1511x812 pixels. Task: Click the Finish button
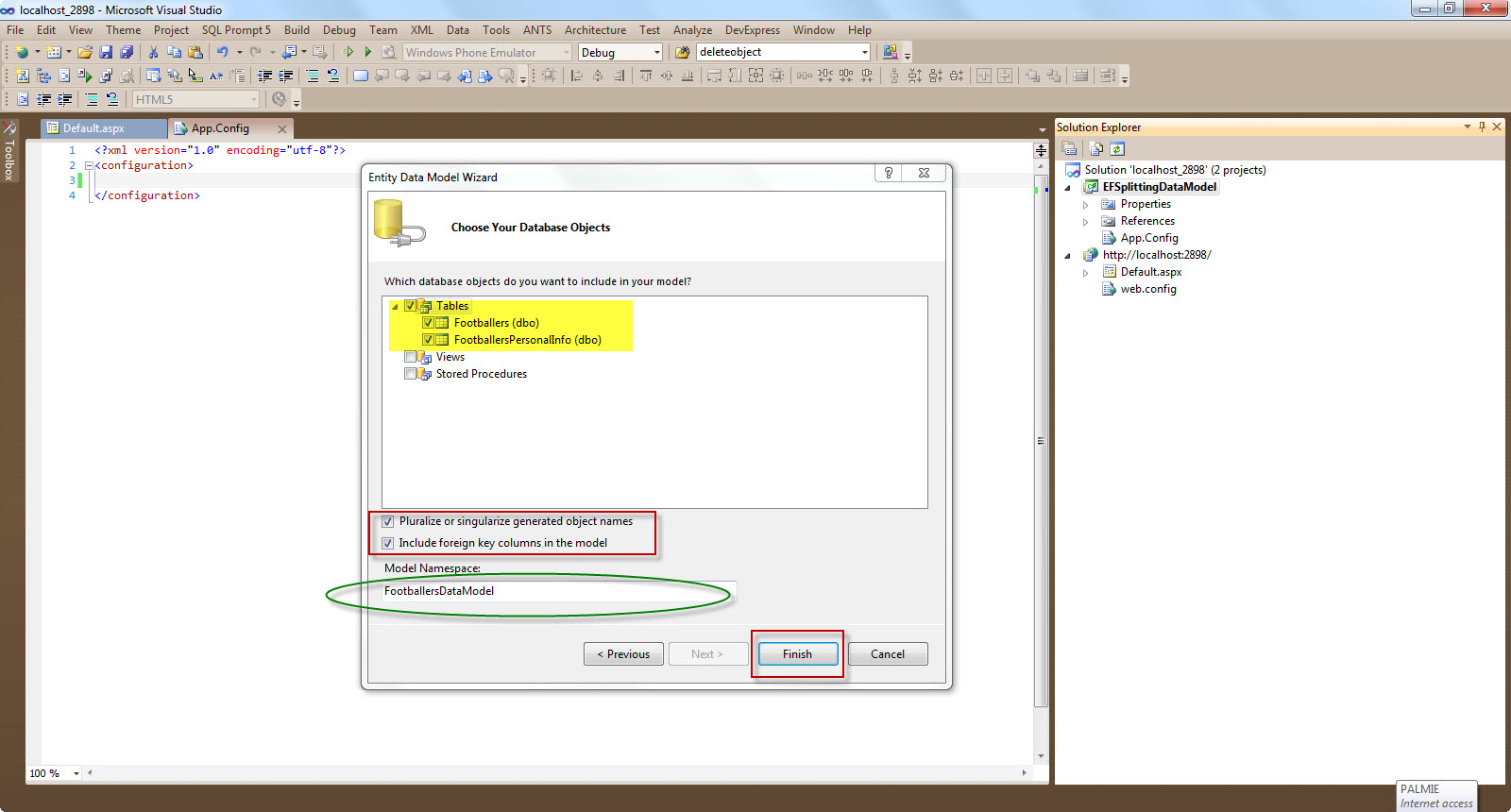tap(797, 653)
